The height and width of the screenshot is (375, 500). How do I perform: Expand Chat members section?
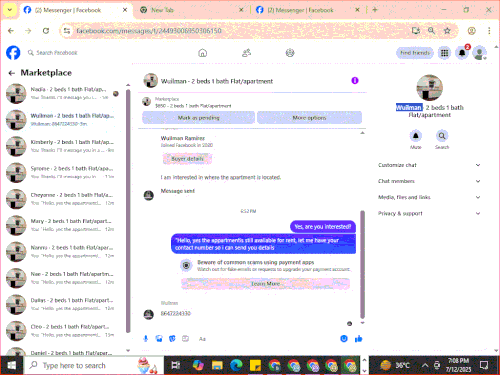pos(429,181)
